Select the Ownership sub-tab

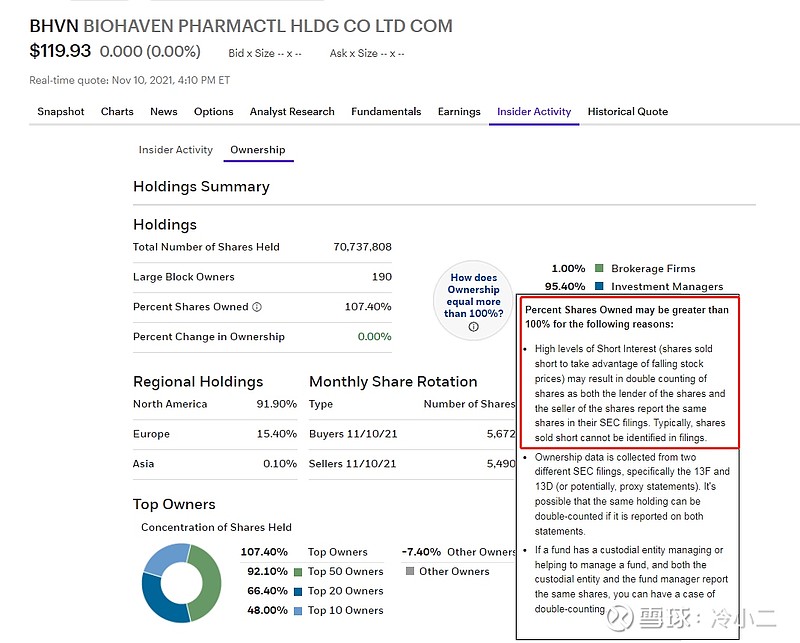[257, 150]
